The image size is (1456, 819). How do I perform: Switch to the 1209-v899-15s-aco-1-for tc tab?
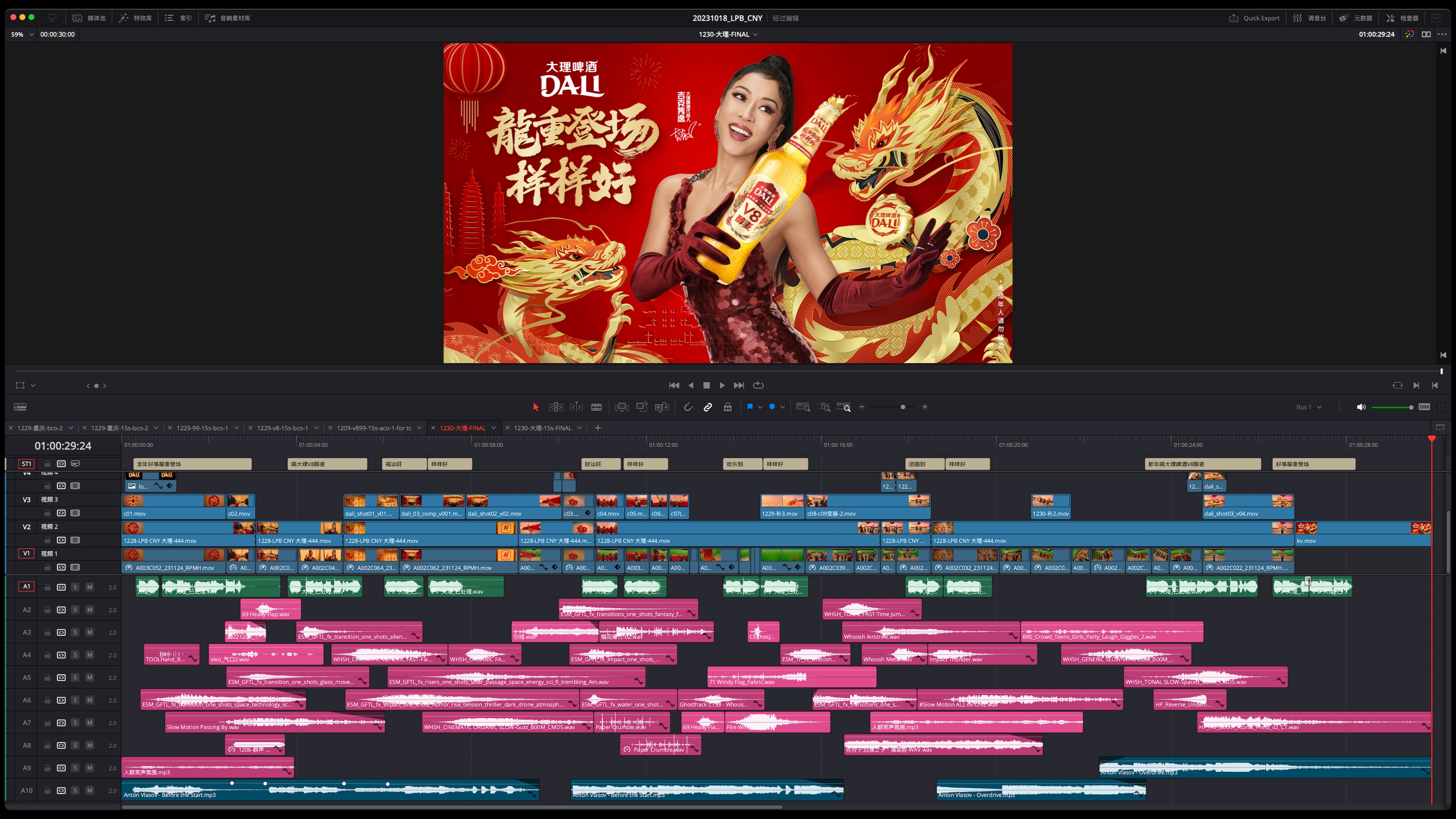click(374, 428)
